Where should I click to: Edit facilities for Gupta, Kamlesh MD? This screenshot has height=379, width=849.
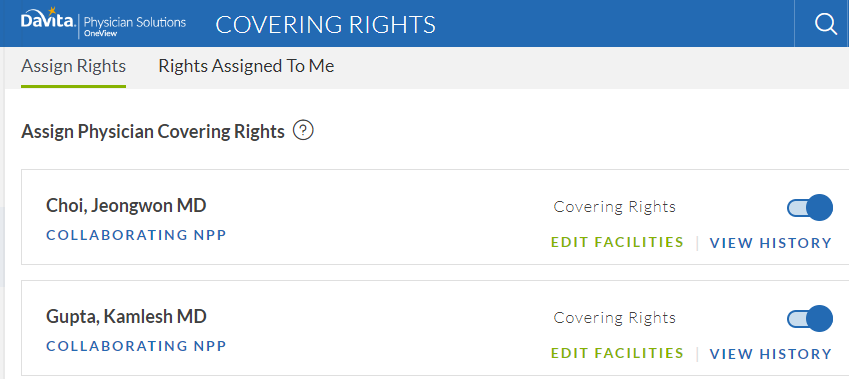pos(617,353)
